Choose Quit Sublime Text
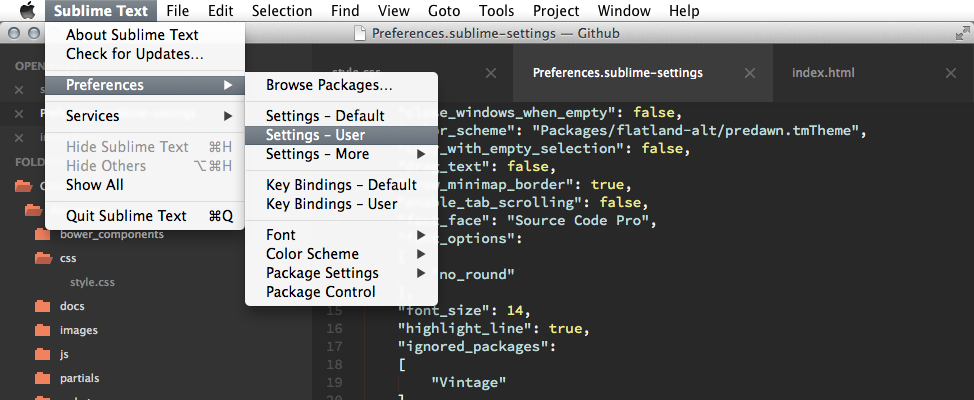The height and width of the screenshot is (400, 974). point(145,216)
